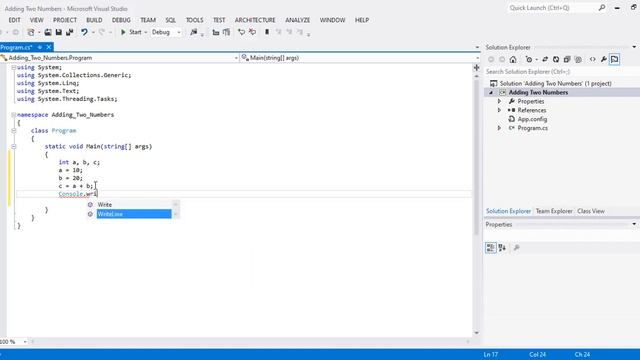The width and height of the screenshot is (640, 360).
Task: Click the Search Solution Explorer field
Action: click(x=561, y=72)
